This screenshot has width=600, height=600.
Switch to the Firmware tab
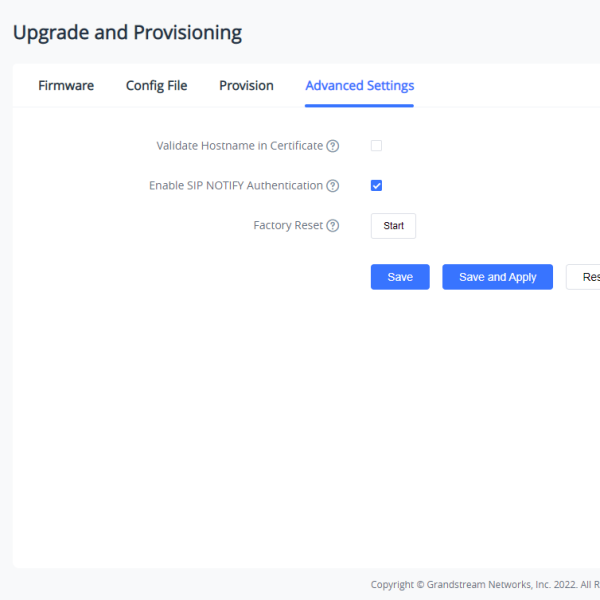[x=66, y=86]
